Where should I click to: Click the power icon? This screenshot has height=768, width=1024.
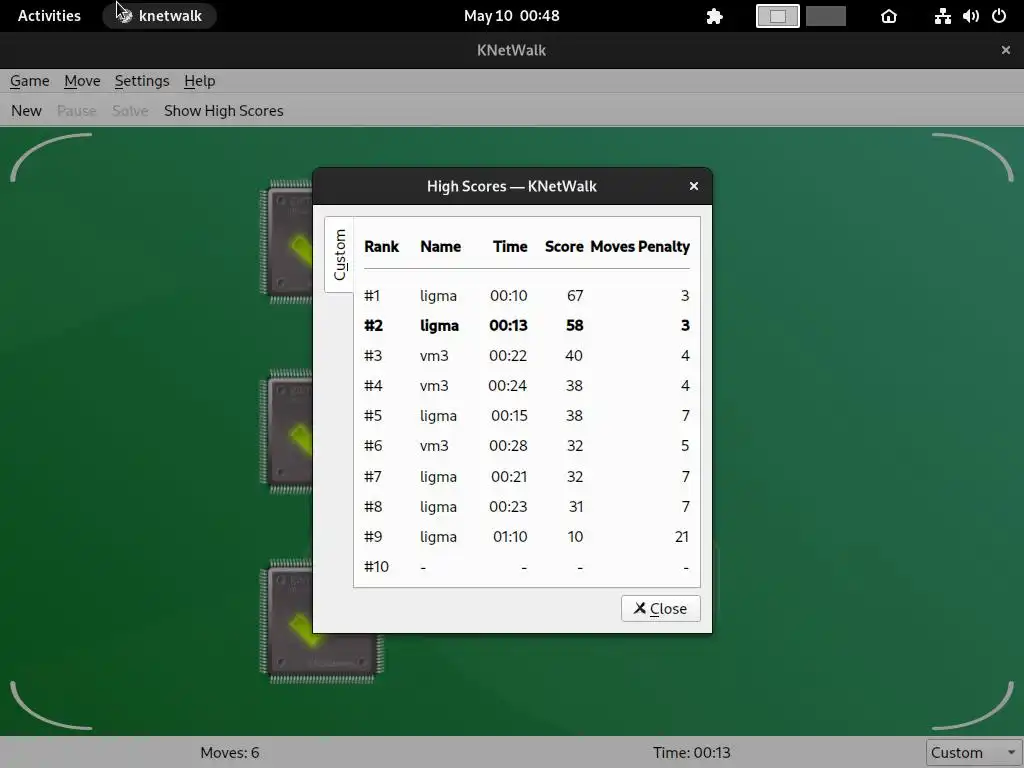999,16
